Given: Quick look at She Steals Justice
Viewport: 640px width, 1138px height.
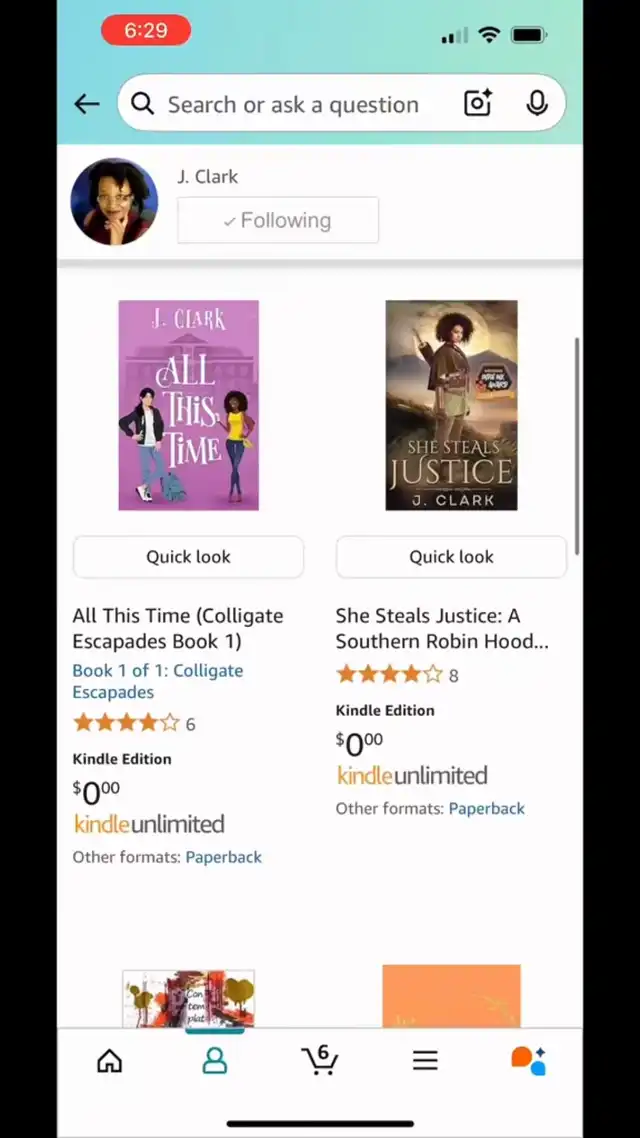Looking at the screenshot, I should (451, 557).
